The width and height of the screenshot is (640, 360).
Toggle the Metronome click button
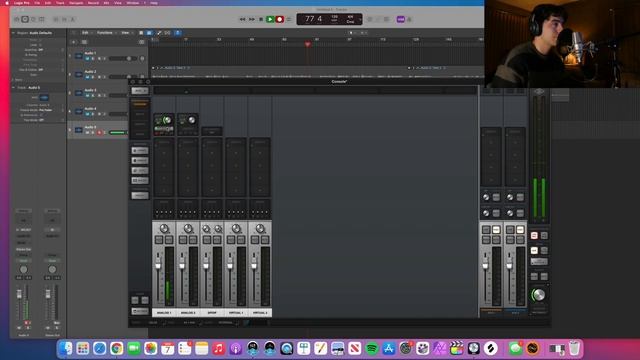[409, 19]
